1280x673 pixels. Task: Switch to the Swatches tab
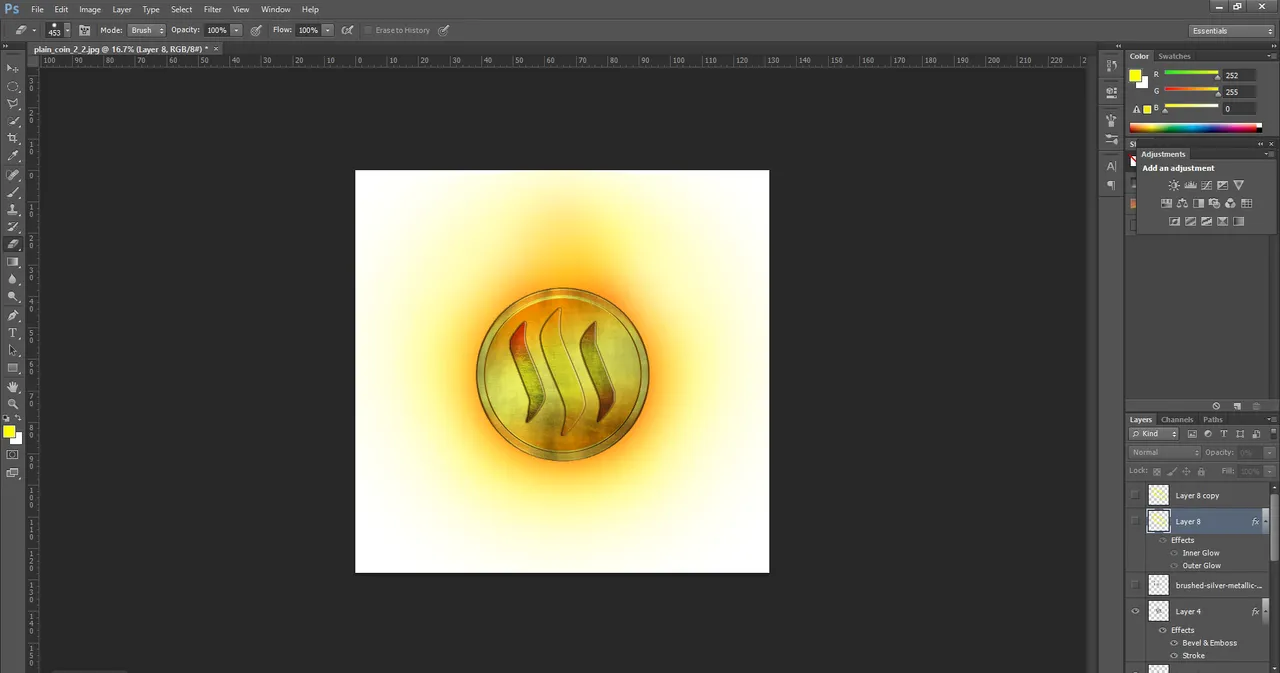click(1175, 56)
